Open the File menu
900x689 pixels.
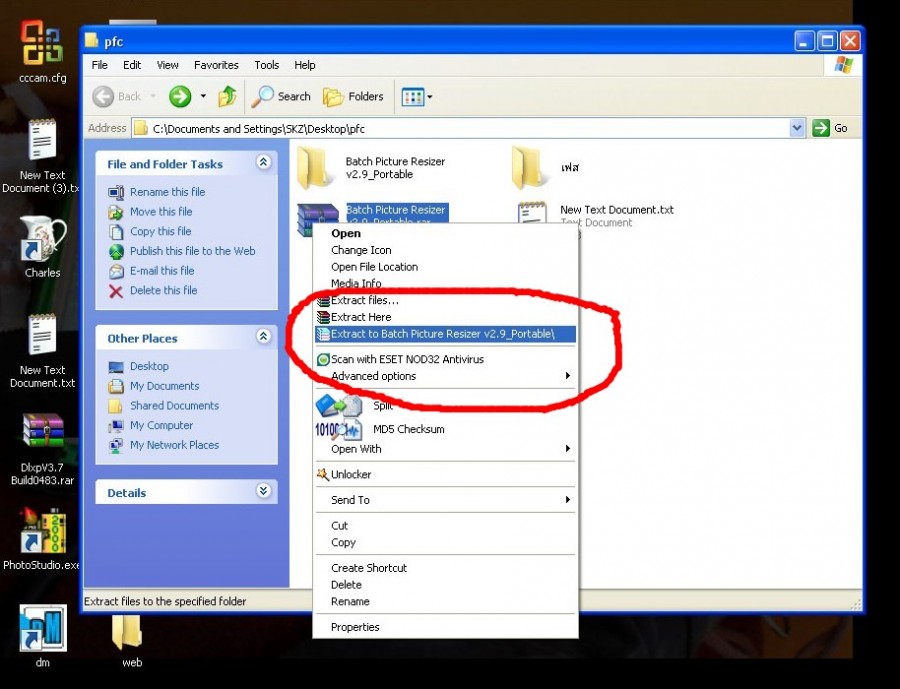click(99, 65)
